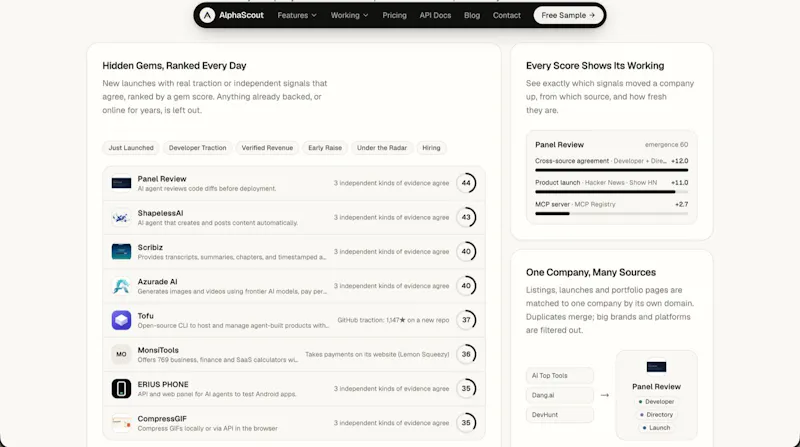The width and height of the screenshot is (800, 447).
Task: Open the Panel Review row thumbnail
Action: pos(121,183)
